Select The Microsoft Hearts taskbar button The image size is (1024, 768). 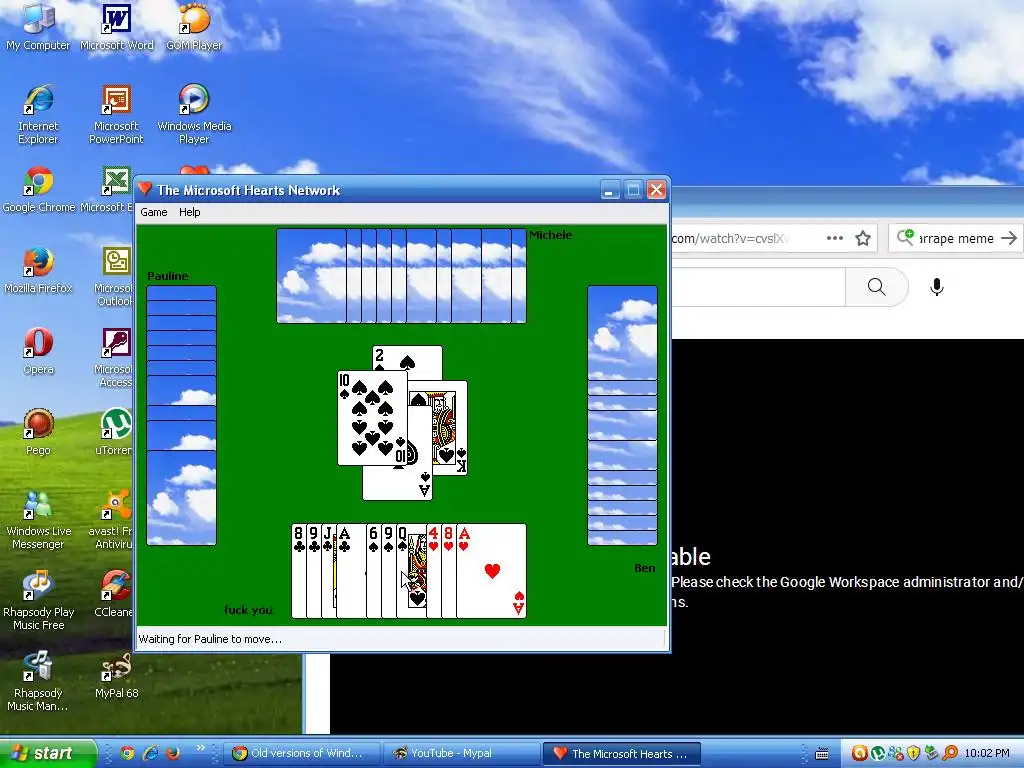tap(622, 754)
